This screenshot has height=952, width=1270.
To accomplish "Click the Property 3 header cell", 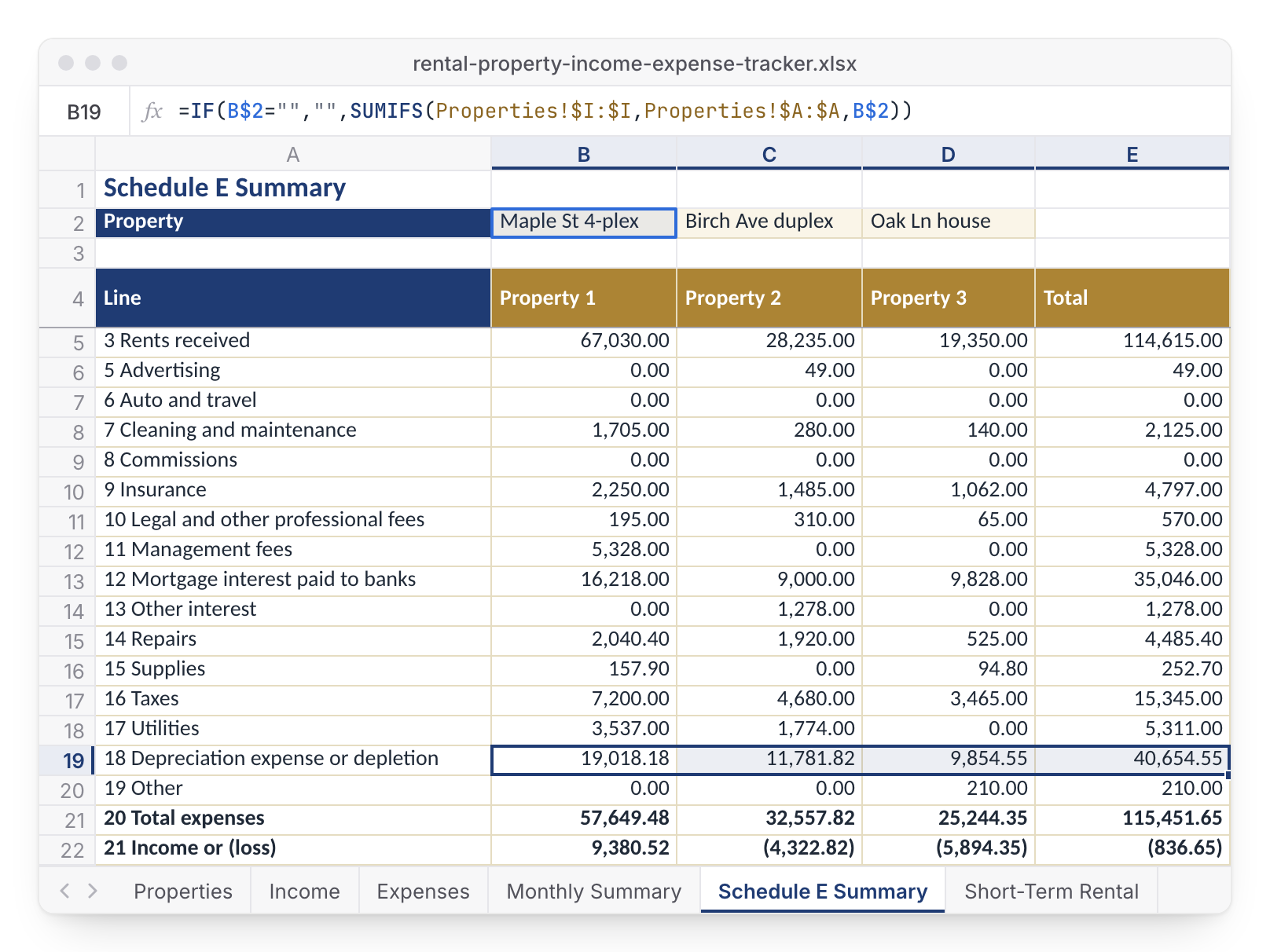I will click(x=949, y=298).
